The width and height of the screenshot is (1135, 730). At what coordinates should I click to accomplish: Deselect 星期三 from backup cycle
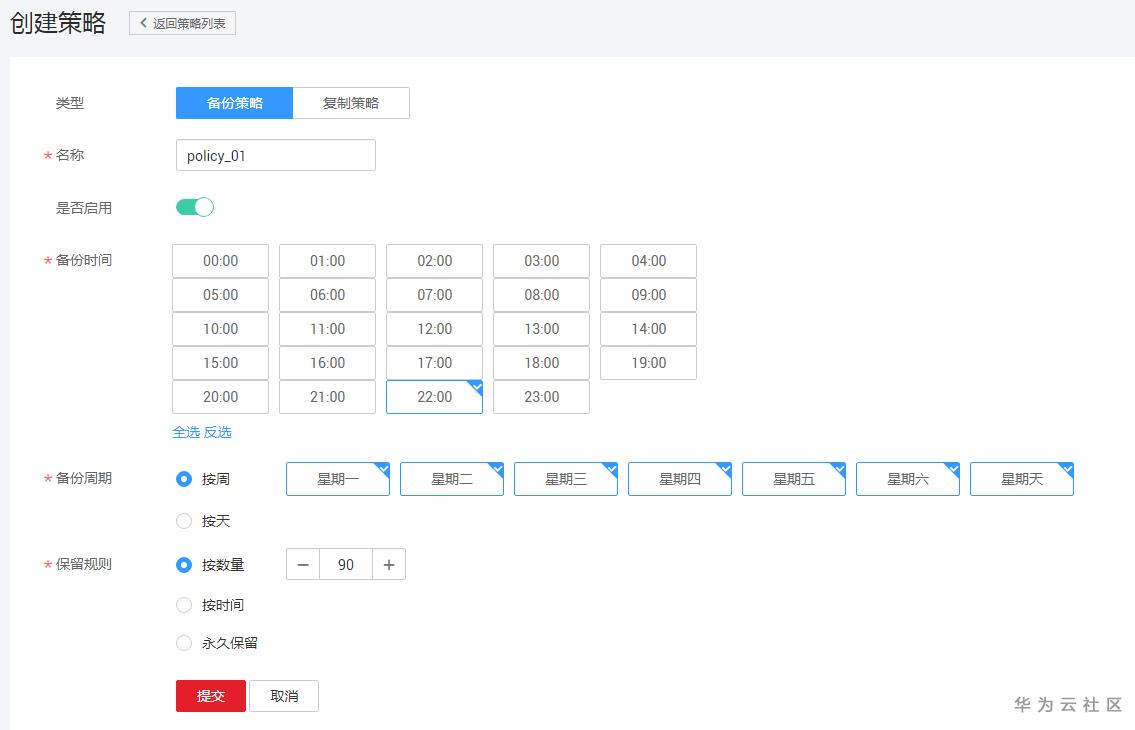tap(566, 479)
